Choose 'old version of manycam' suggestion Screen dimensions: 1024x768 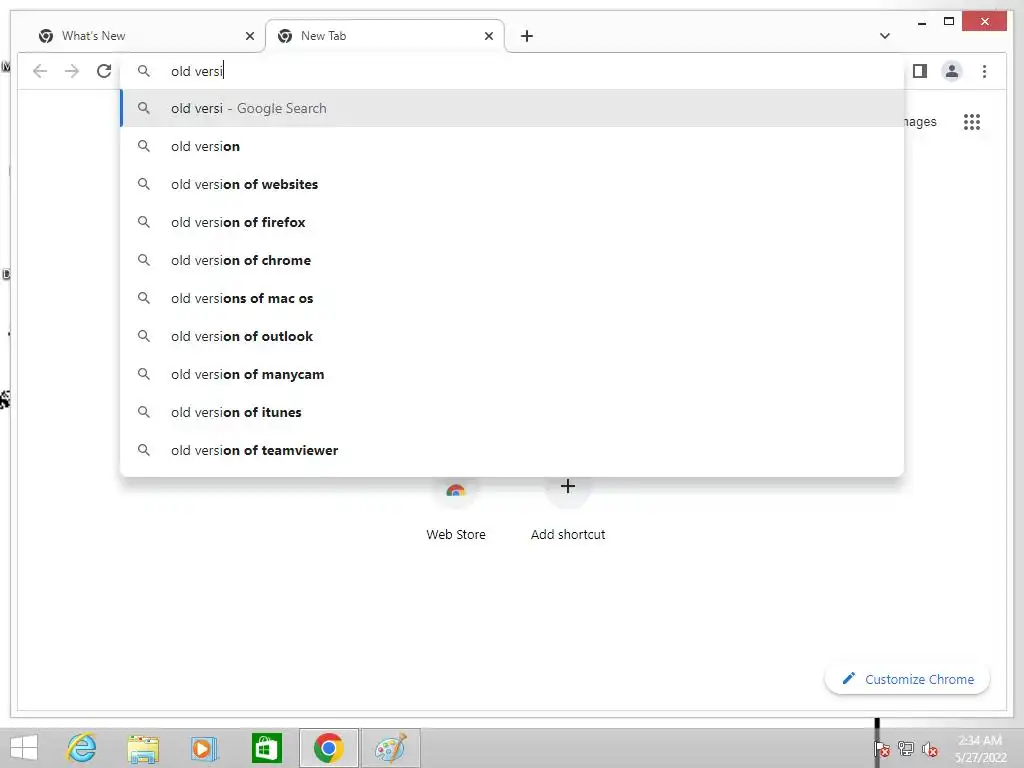click(x=513, y=374)
